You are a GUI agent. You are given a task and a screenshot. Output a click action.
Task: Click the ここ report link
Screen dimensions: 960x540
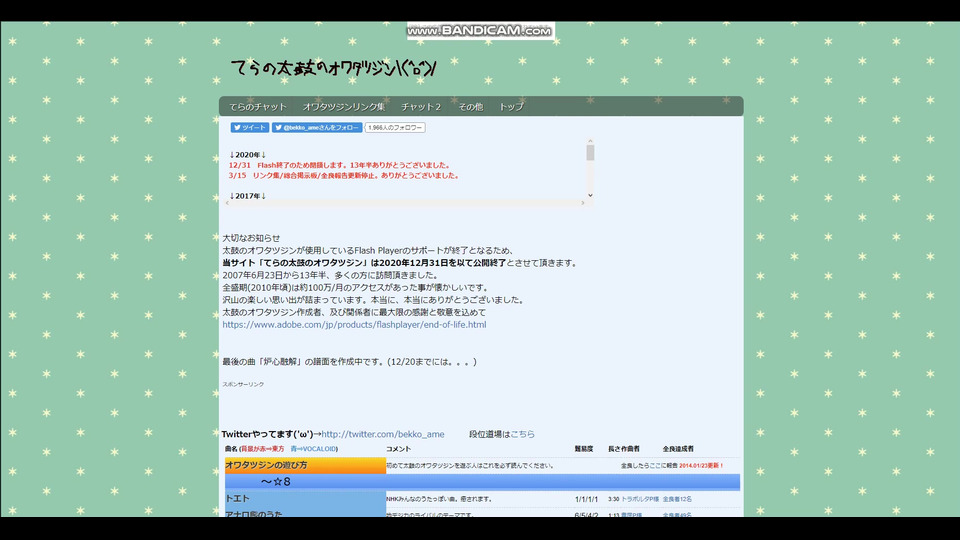click(655, 466)
